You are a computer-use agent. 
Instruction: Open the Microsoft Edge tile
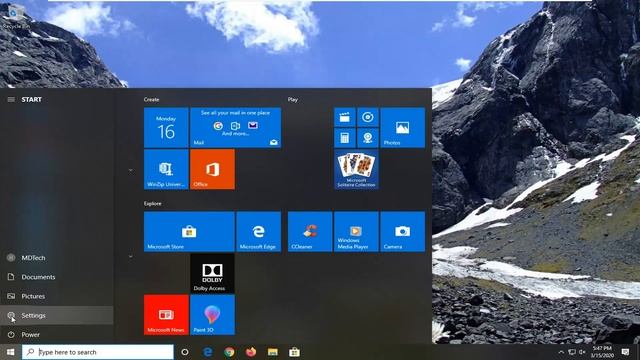pos(258,231)
